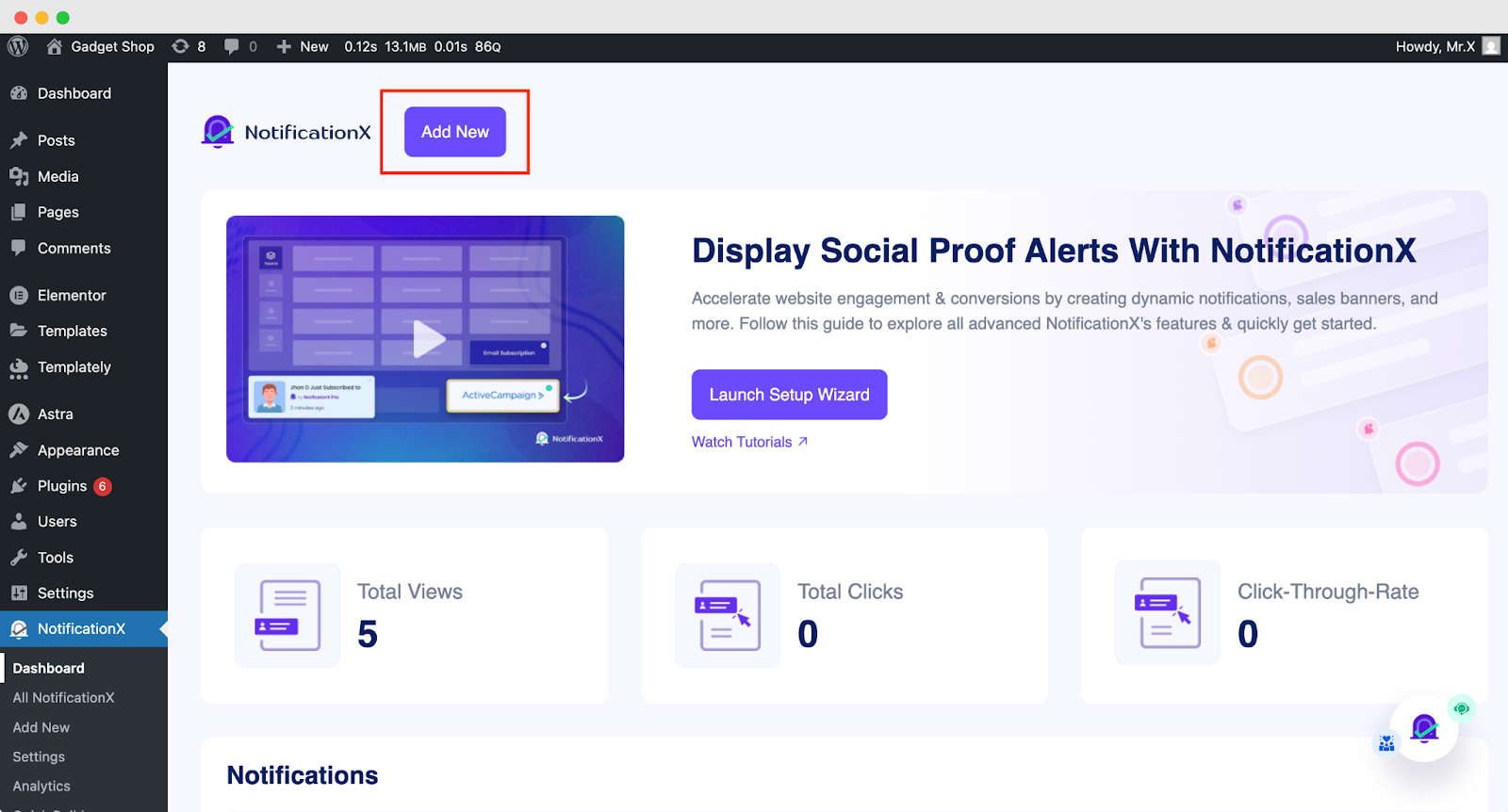Viewport: 1508px width, 812px height.
Task: Click the Comments sidebar icon
Action: tap(19, 248)
